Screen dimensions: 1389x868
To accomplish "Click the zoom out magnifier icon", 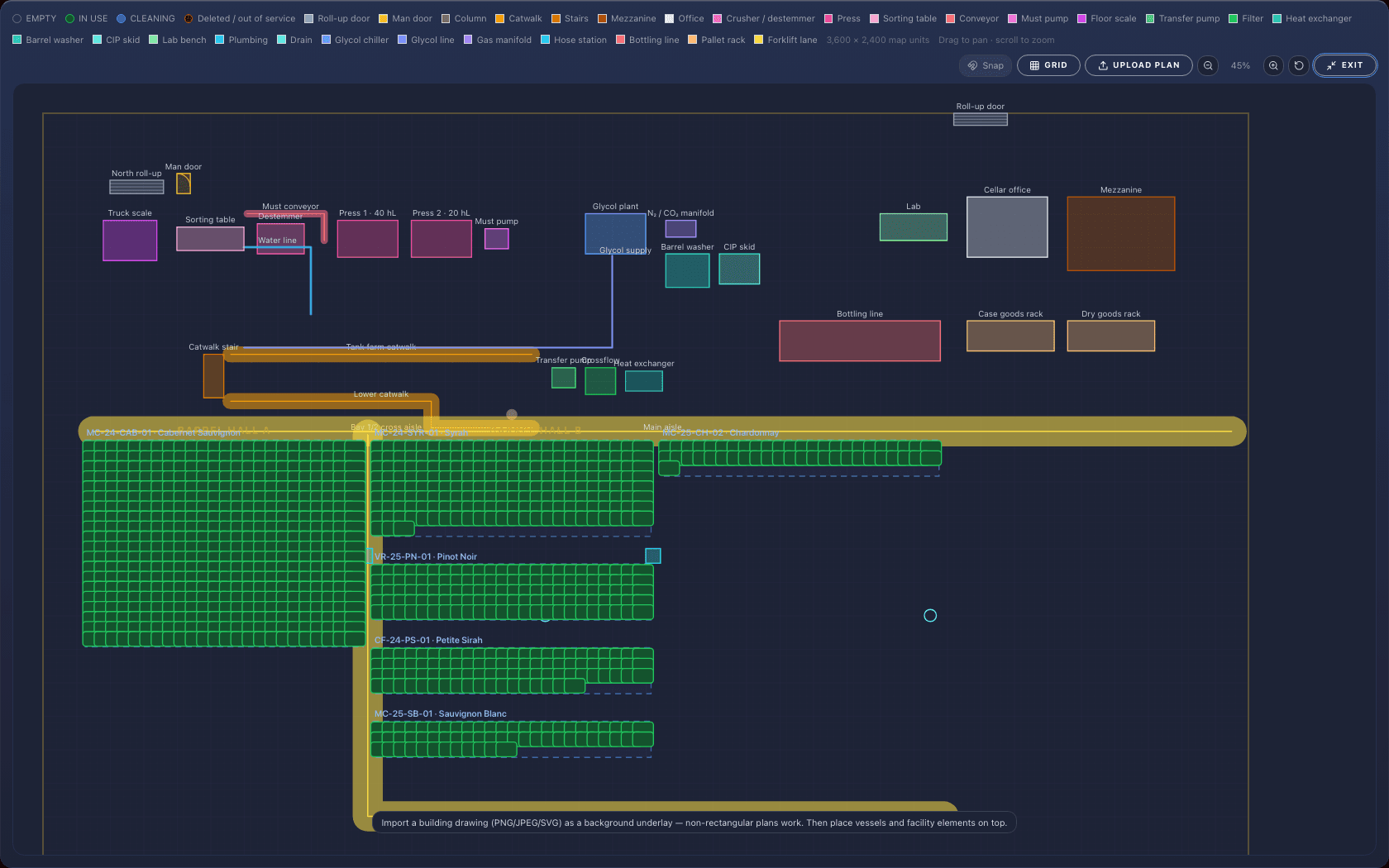I will pyautogui.click(x=1208, y=65).
